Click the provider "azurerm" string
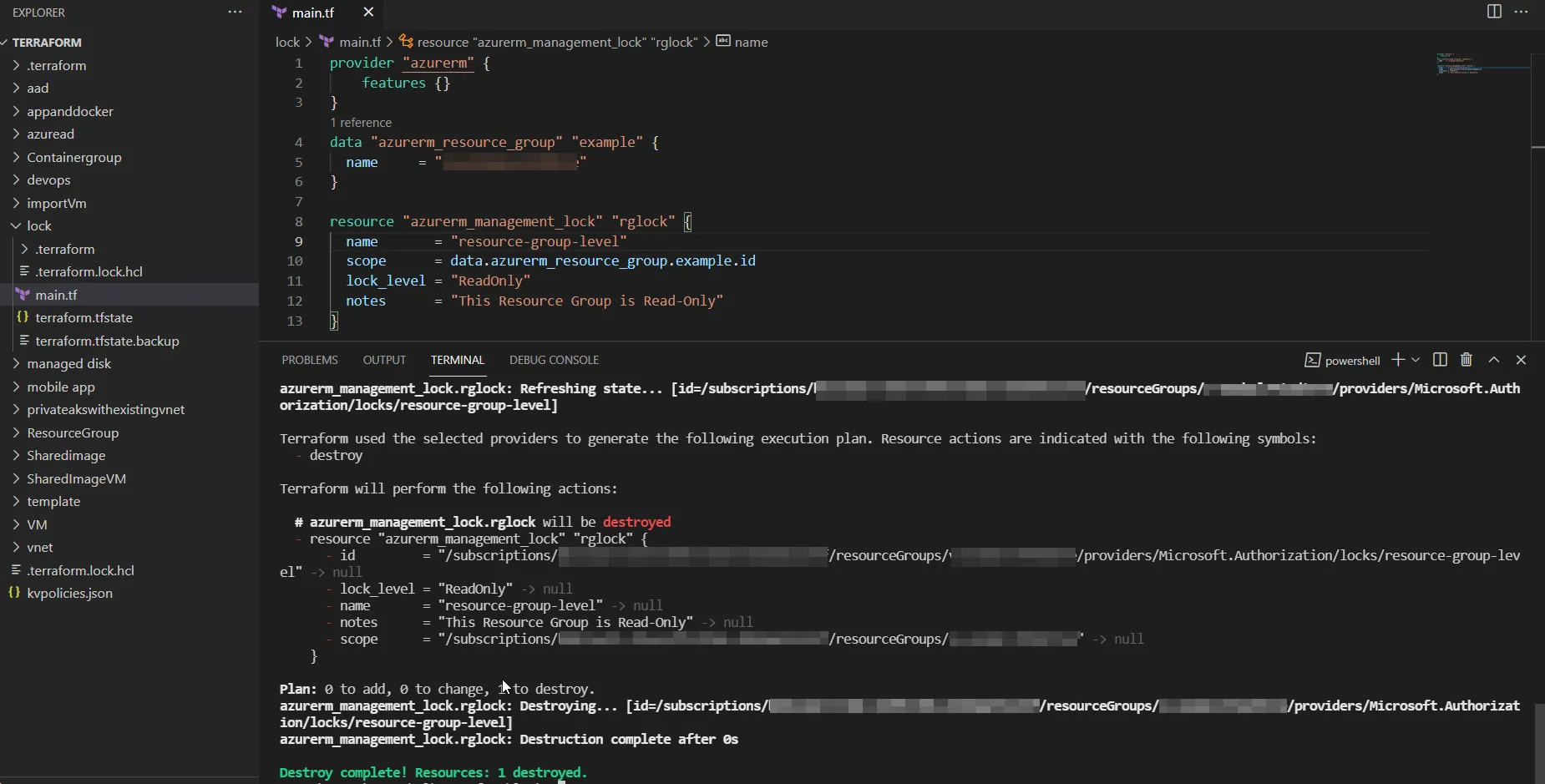This screenshot has height=784, width=1545. 438,63
